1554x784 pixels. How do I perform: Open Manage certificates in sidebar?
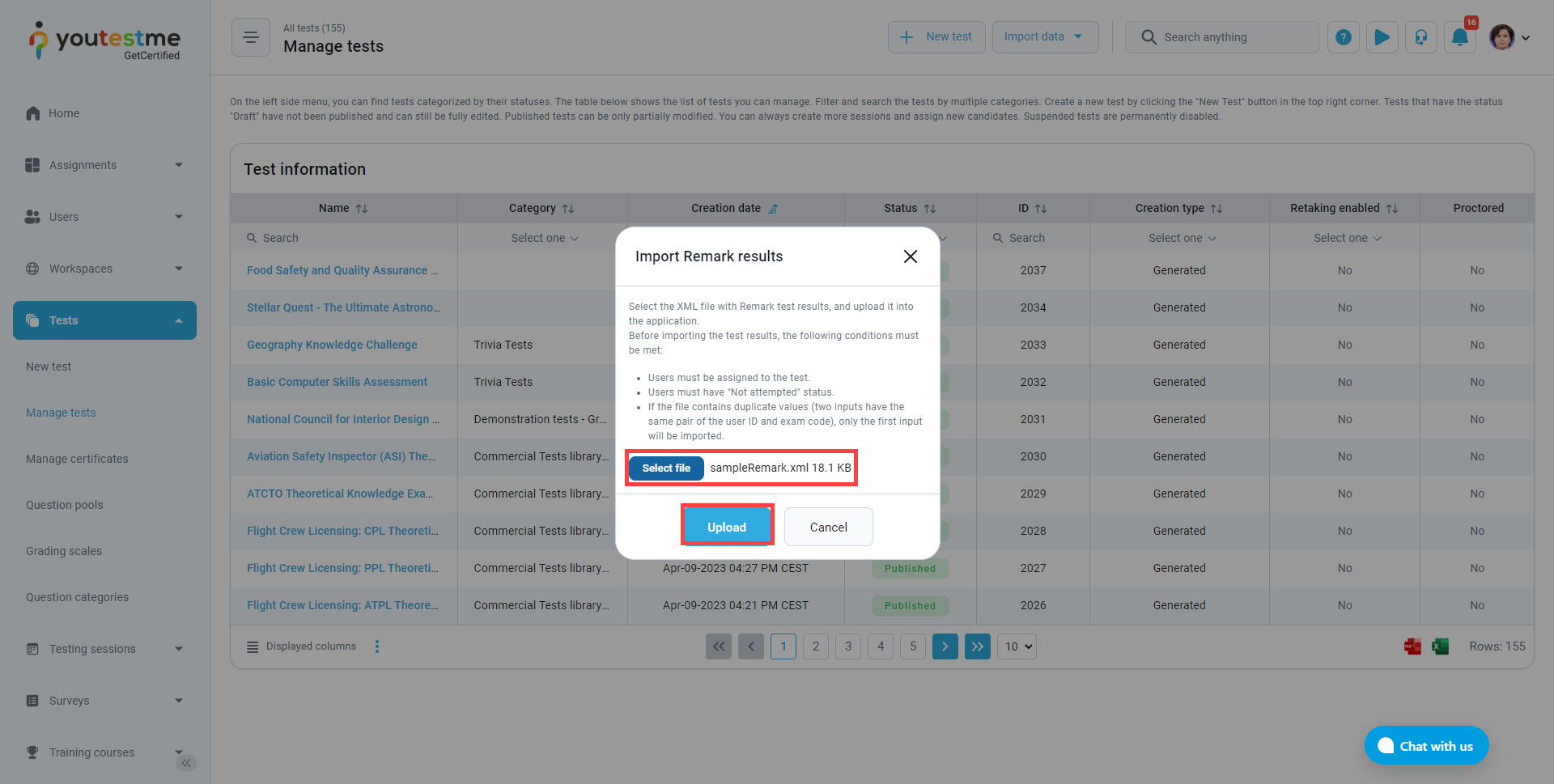click(77, 459)
